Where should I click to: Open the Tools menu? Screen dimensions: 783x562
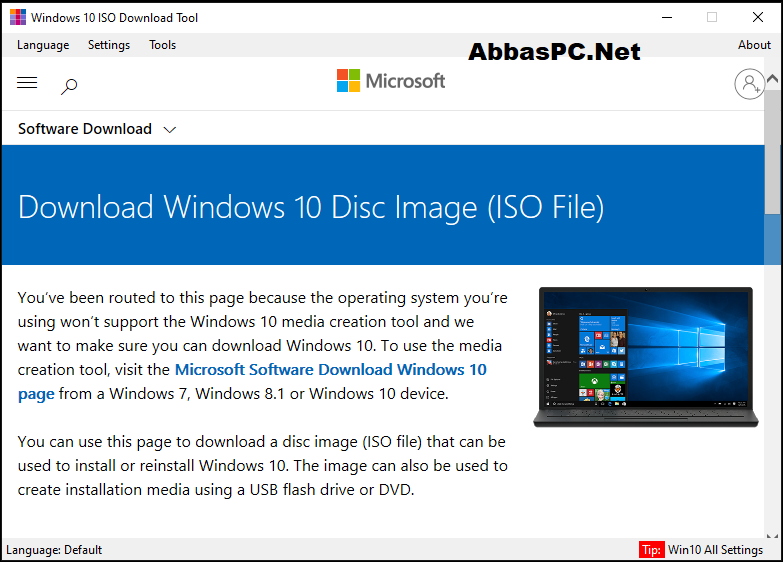(162, 45)
